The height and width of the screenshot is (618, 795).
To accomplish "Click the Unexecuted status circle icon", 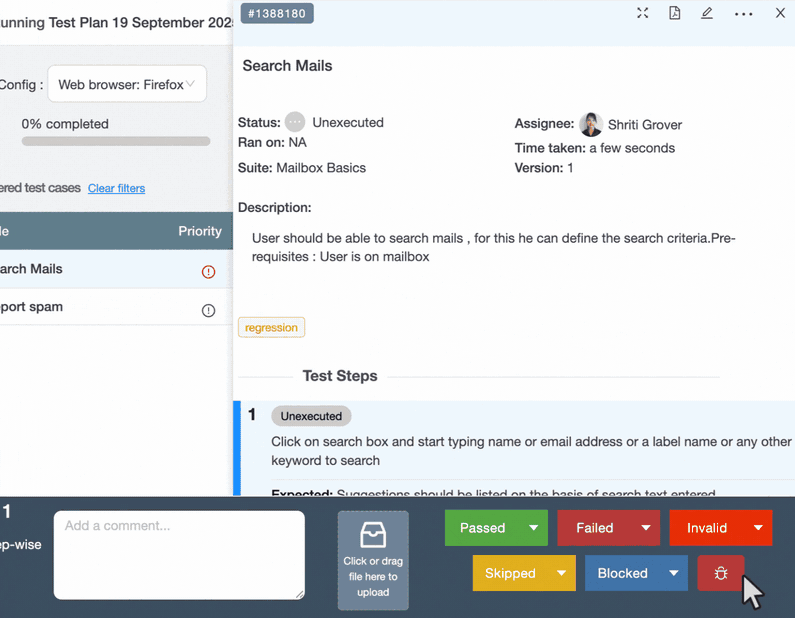I will click(x=295, y=122).
